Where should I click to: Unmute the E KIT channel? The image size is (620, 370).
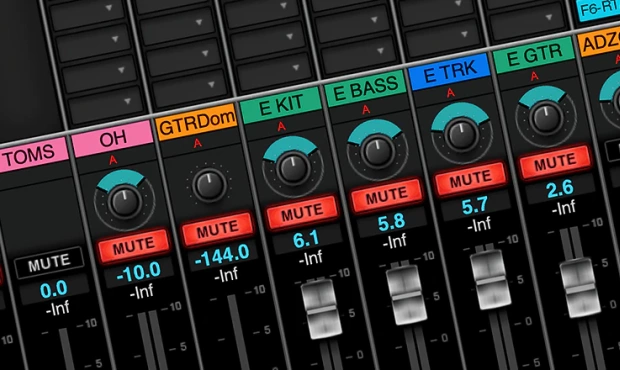click(302, 212)
